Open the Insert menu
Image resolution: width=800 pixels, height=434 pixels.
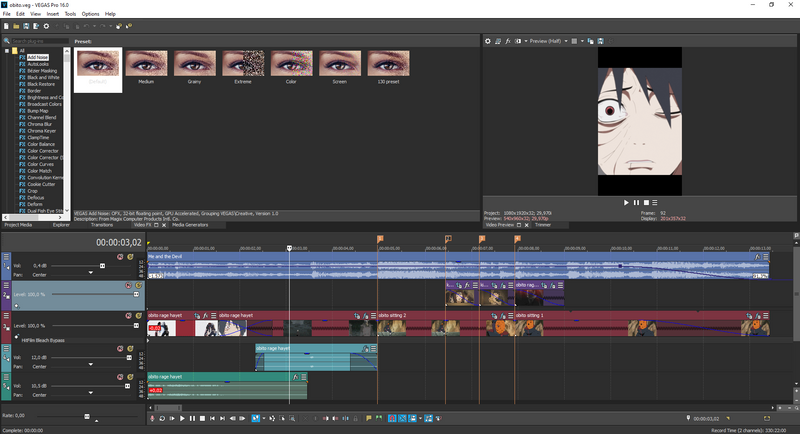(x=52, y=14)
